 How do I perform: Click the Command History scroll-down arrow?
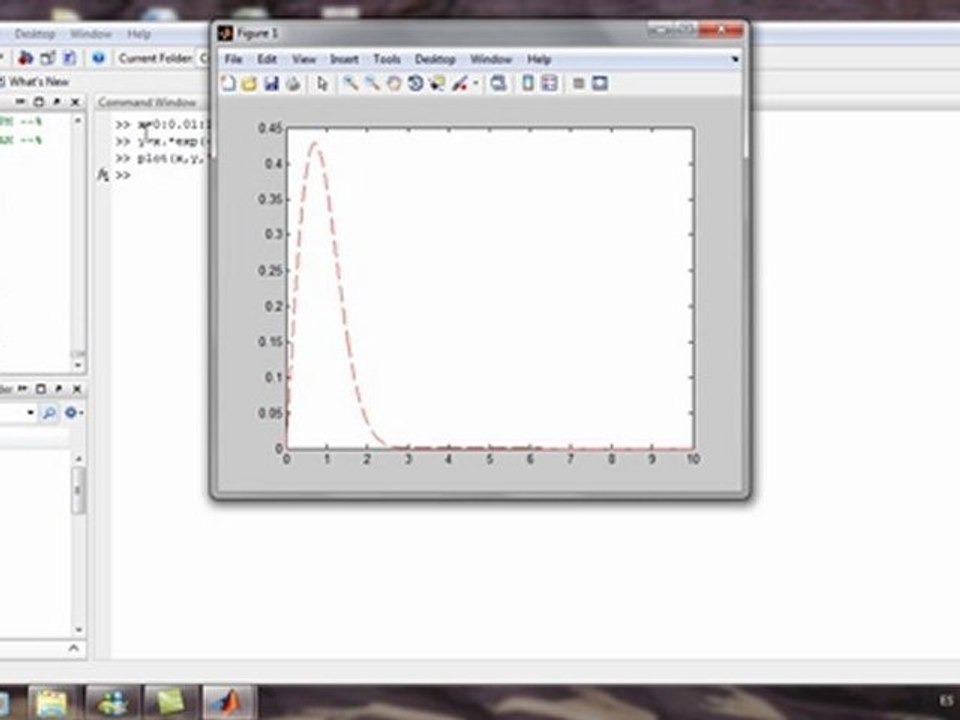point(78,366)
